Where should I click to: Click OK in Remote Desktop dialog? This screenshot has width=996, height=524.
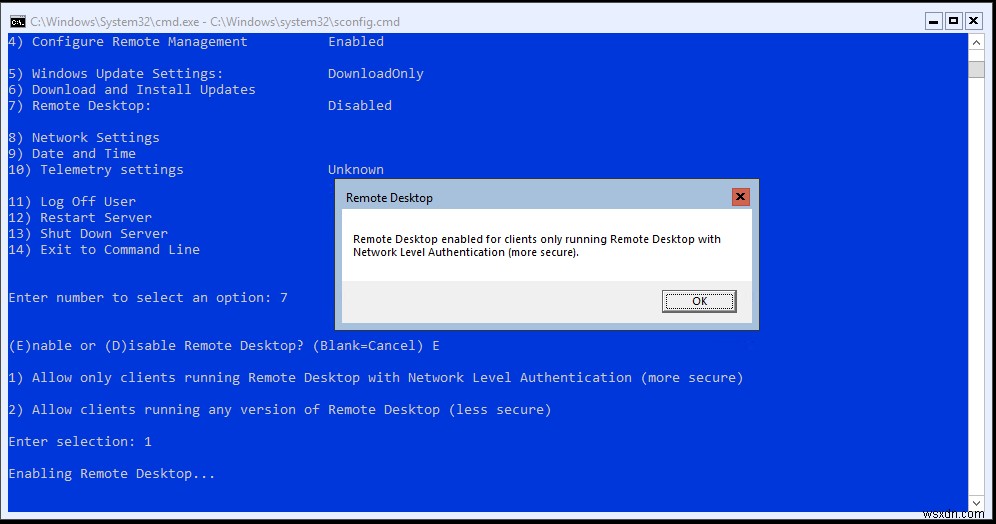(699, 301)
